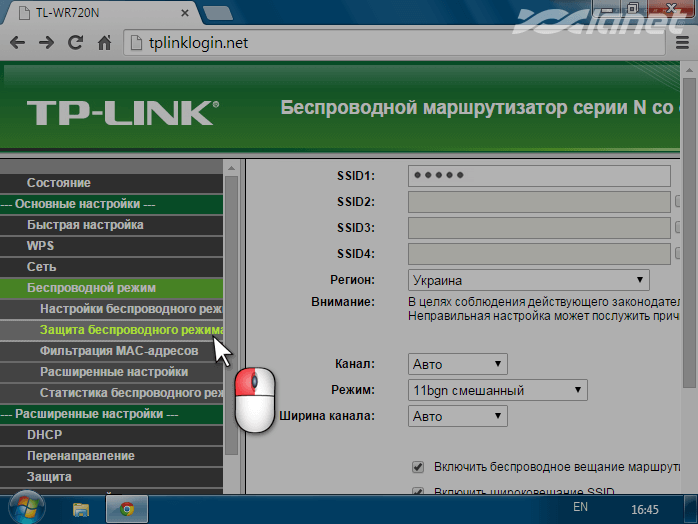Image resolution: width=698 pixels, height=524 pixels.
Task: Click the browser back arrow
Action: click(18, 43)
